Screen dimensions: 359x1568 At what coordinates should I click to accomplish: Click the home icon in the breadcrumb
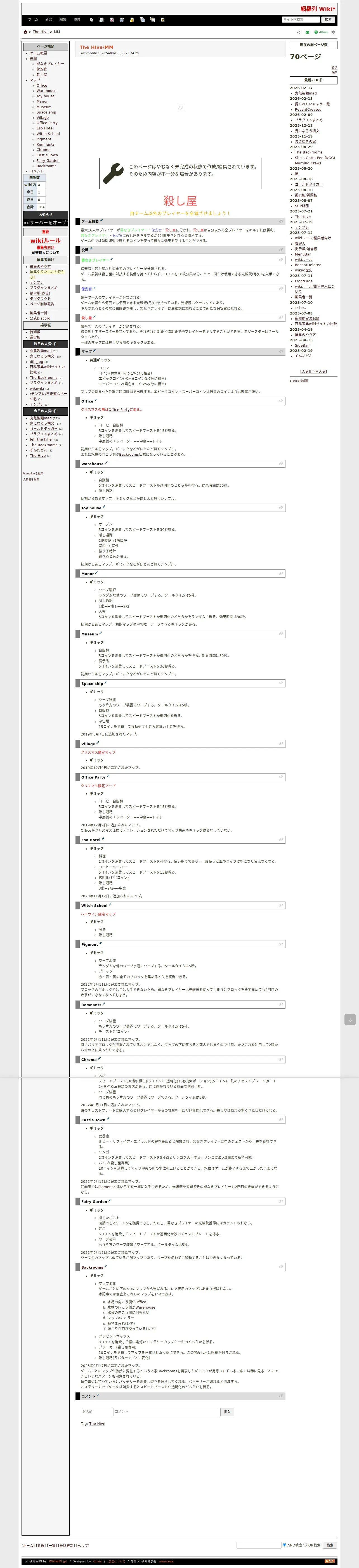click(25, 32)
